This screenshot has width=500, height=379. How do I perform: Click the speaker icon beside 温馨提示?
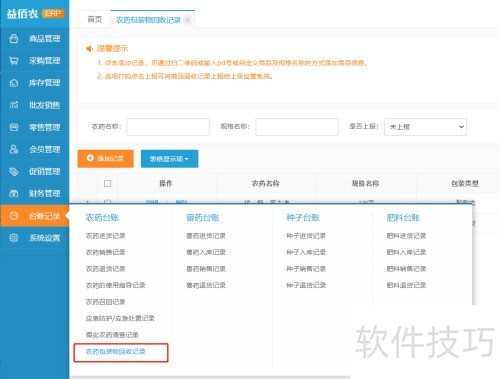click(x=89, y=49)
